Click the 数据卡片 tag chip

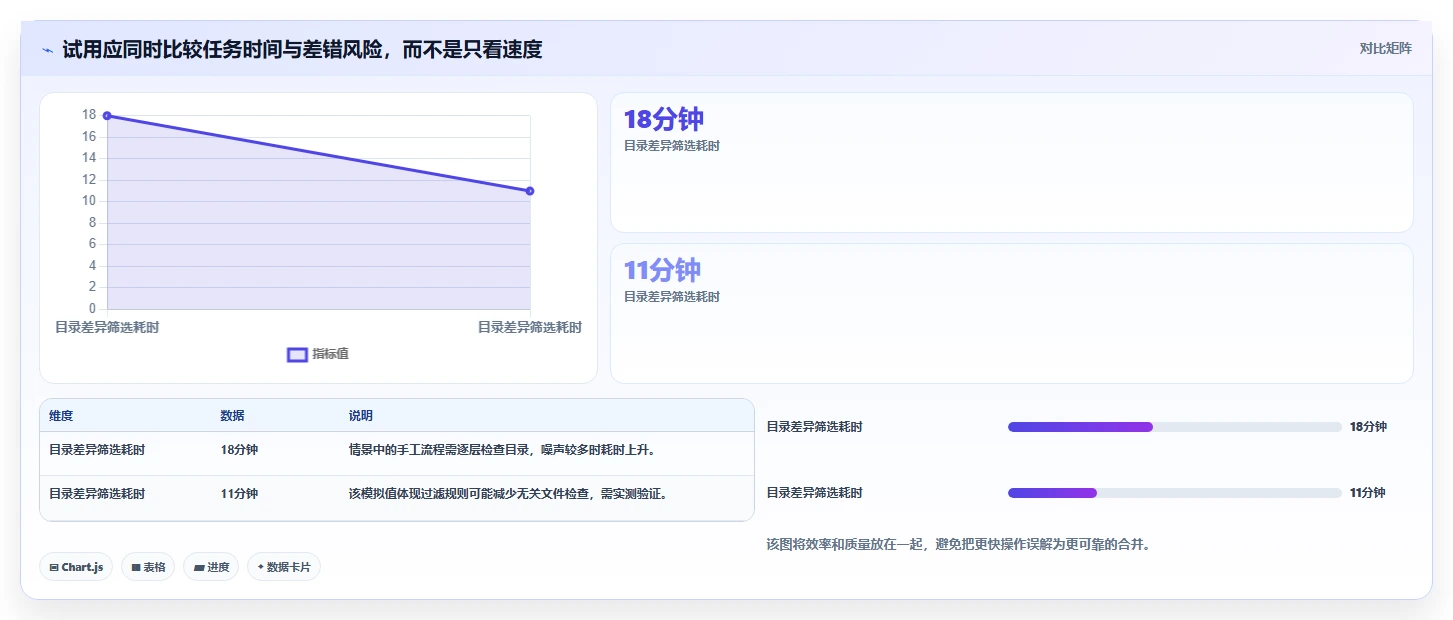pyautogui.click(x=284, y=567)
